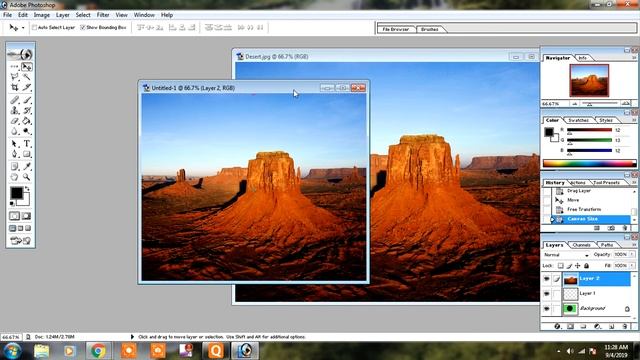Viewport: 640px width, 360px height.
Task: Select the Crop tool
Action: tap(15, 87)
